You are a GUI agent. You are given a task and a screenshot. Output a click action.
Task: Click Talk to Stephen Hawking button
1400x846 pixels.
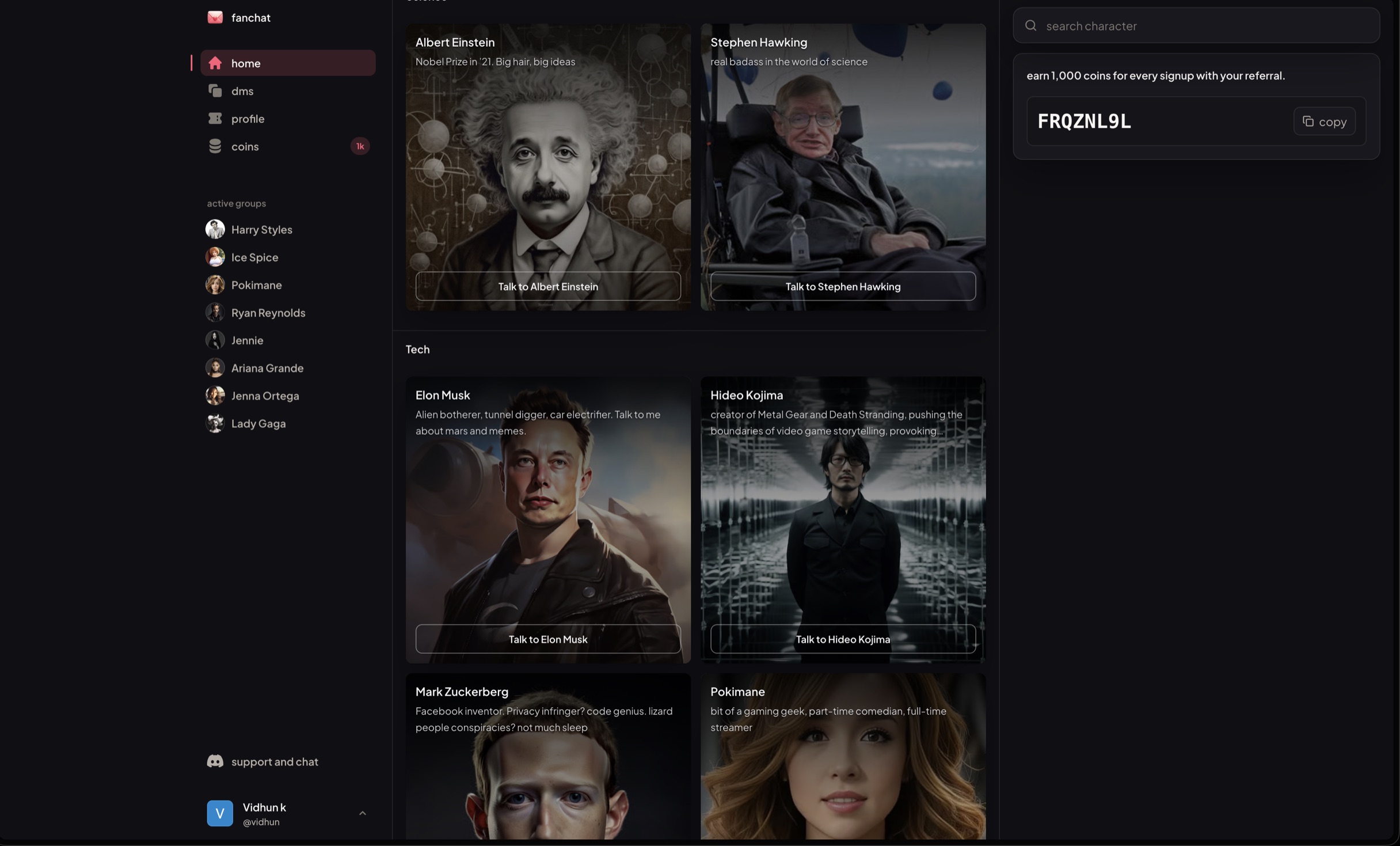click(843, 286)
